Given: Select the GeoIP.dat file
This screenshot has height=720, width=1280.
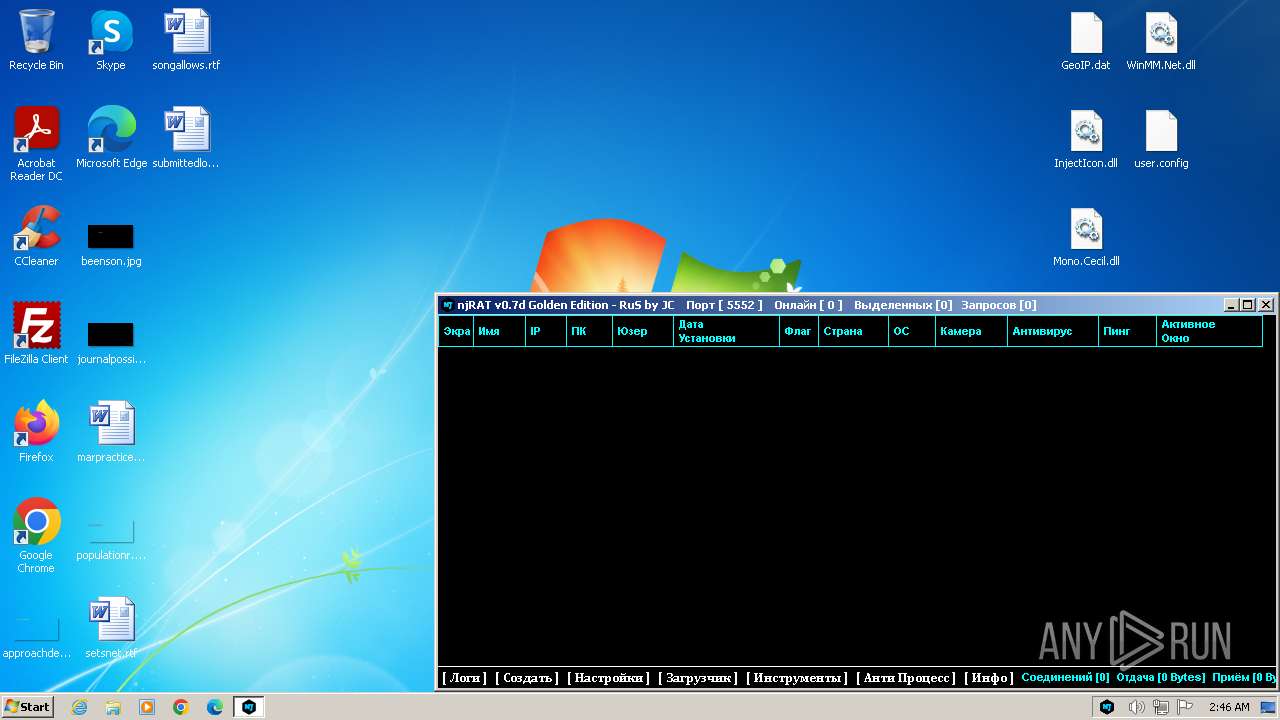Looking at the screenshot, I should coord(1086,40).
